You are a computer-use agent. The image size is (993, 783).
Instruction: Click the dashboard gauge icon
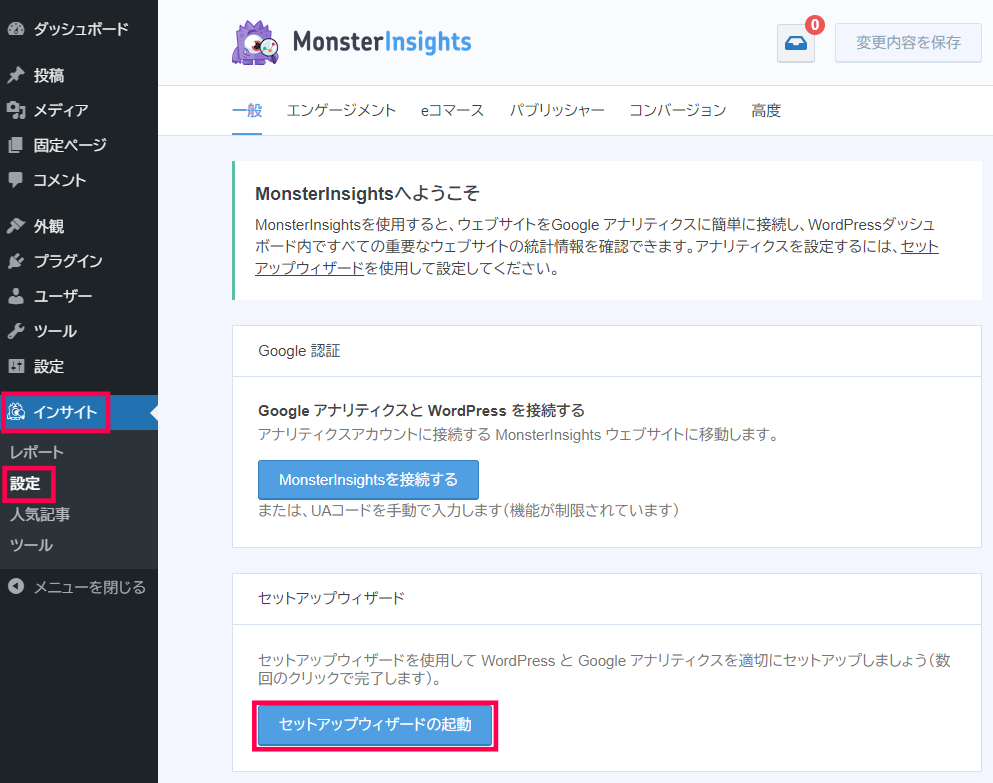coord(16,29)
